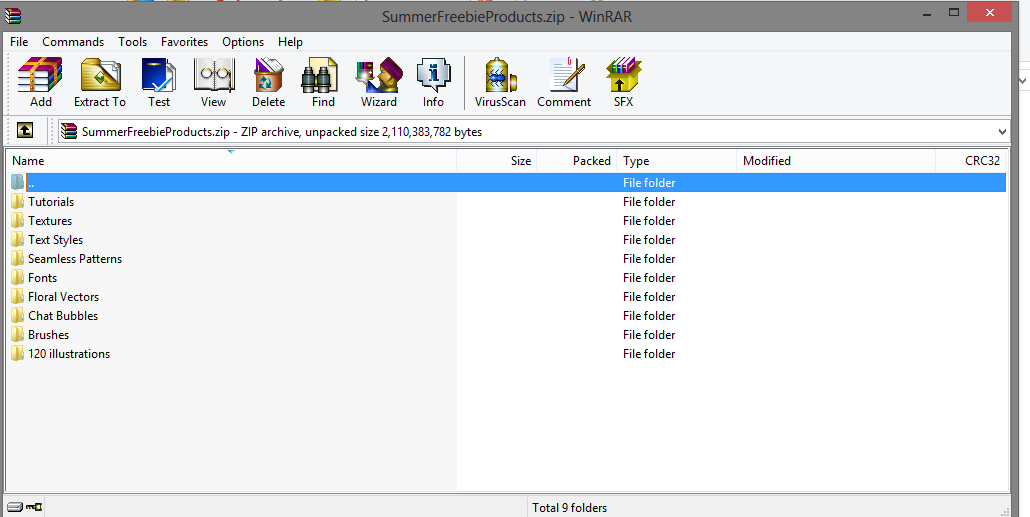Click the Tutorials folder icon
This screenshot has height=517, width=1030.
(17, 202)
